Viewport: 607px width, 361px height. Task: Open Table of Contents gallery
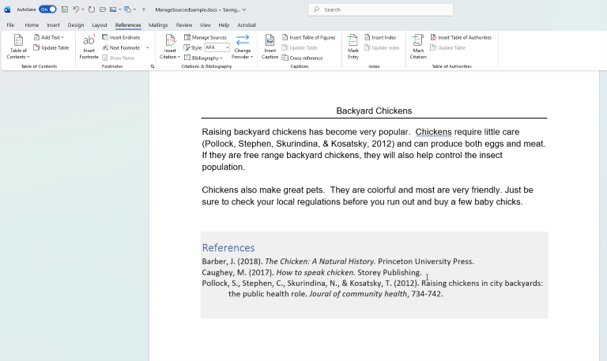pos(18,46)
